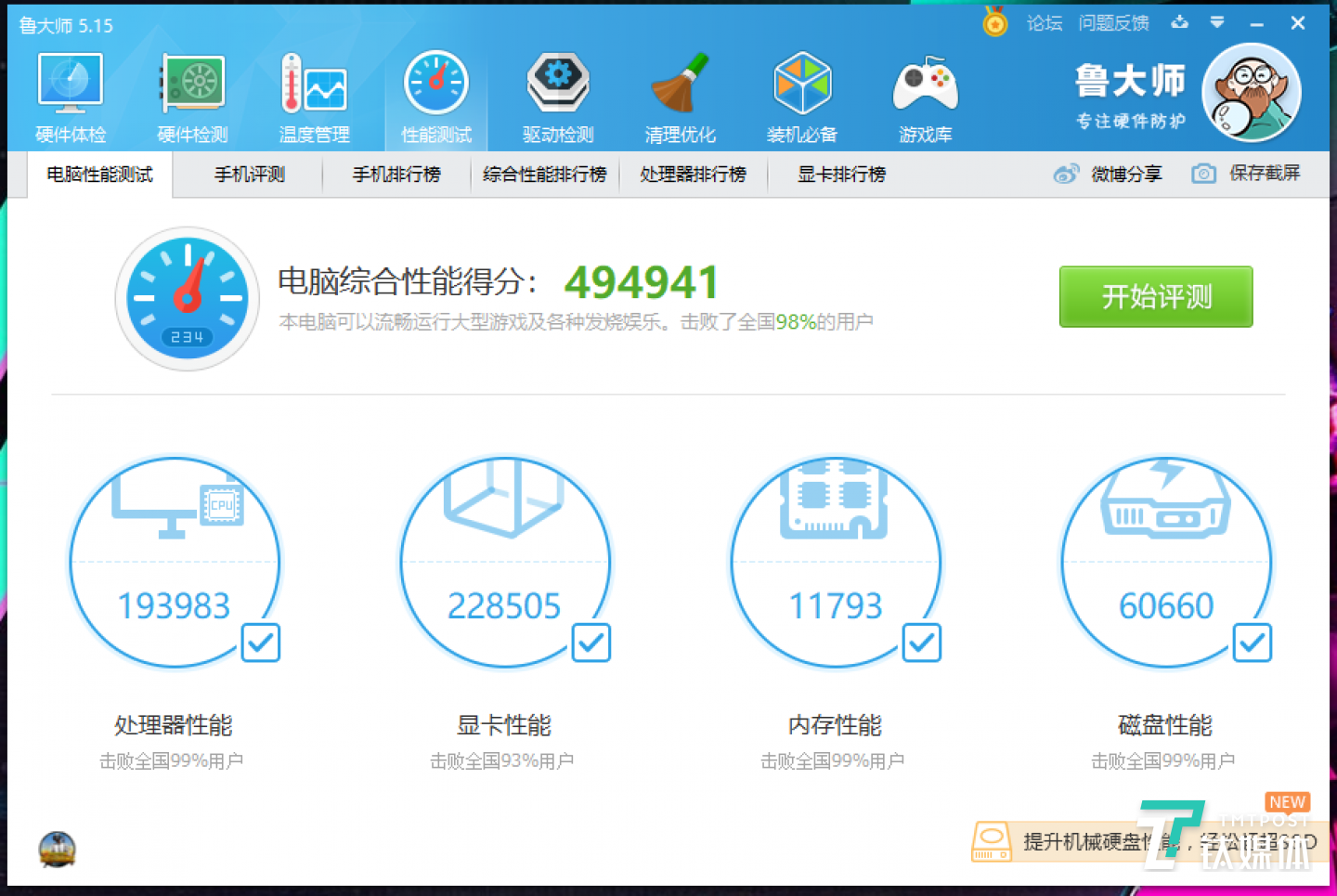This screenshot has width=1337, height=896.
Task: Share results via the 微博分享 Weibo icon
Action: [x=1068, y=175]
